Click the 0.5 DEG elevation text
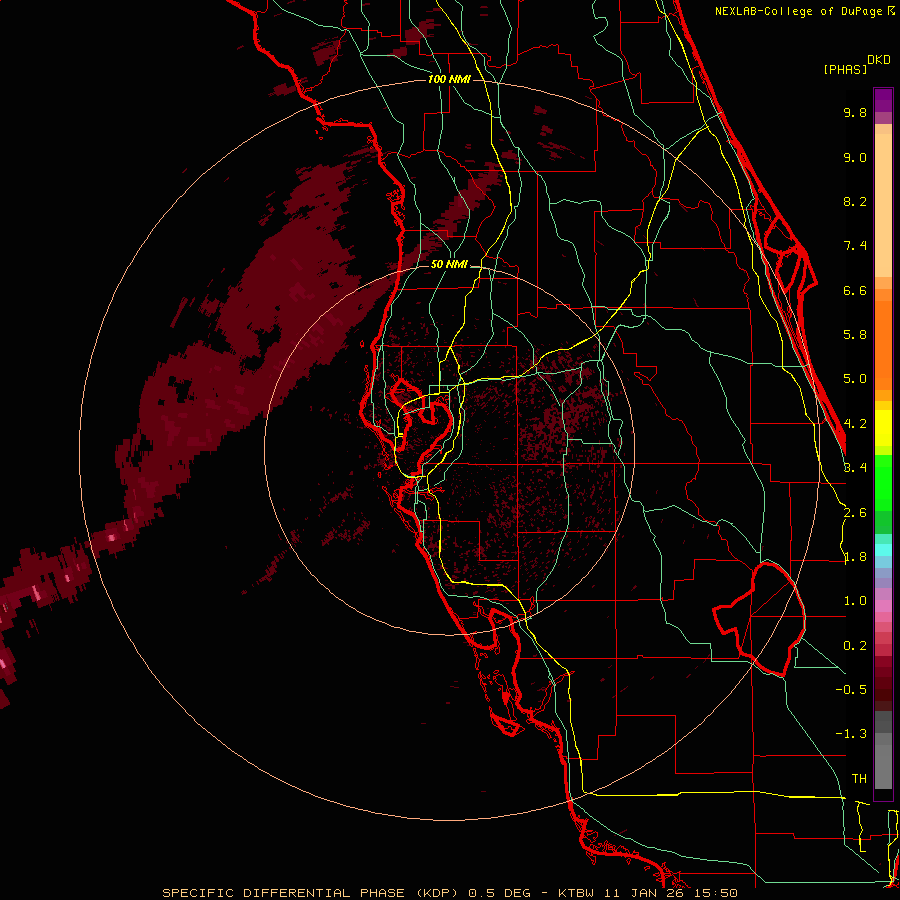 tap(499, 893)
